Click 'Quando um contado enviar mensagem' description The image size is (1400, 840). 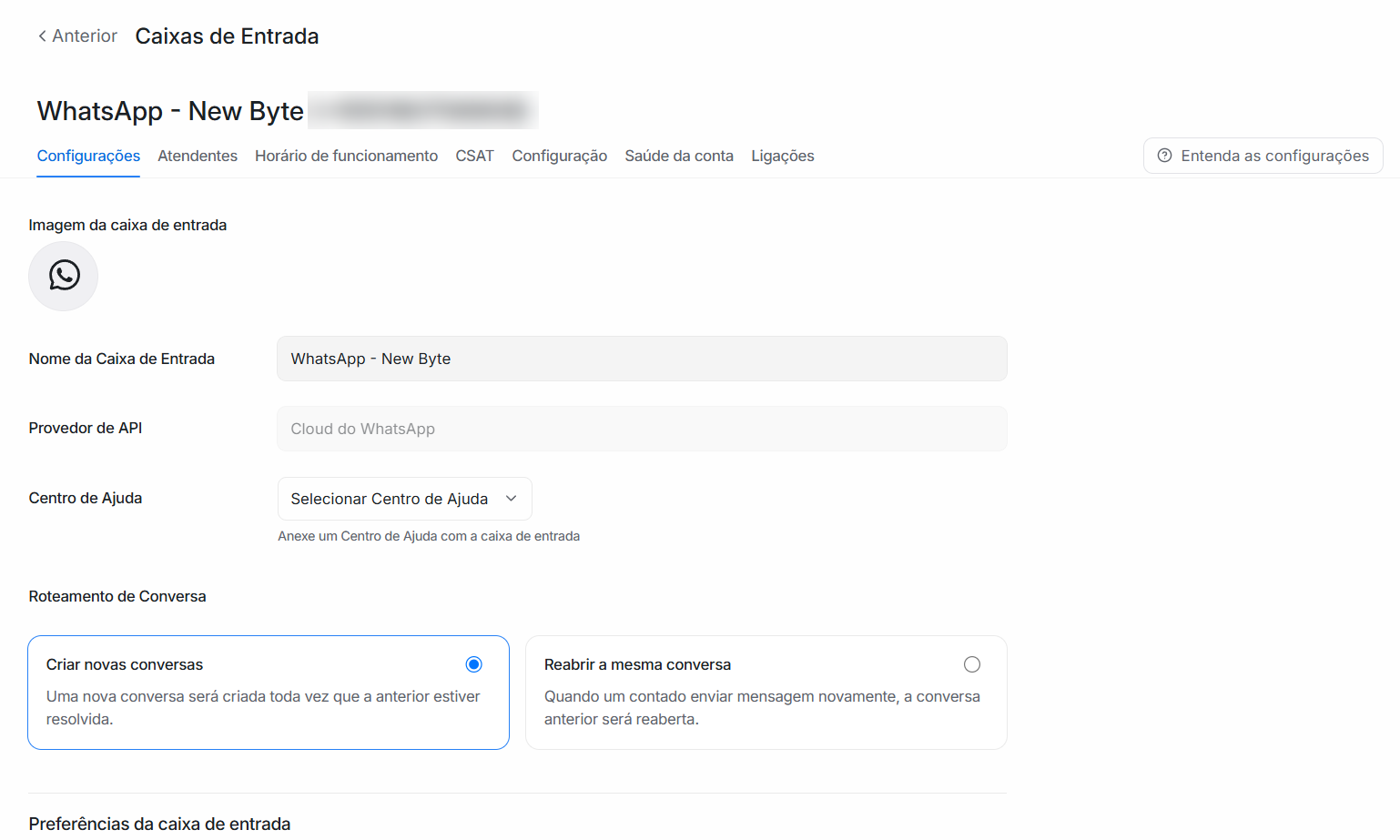tap(762, 708)
